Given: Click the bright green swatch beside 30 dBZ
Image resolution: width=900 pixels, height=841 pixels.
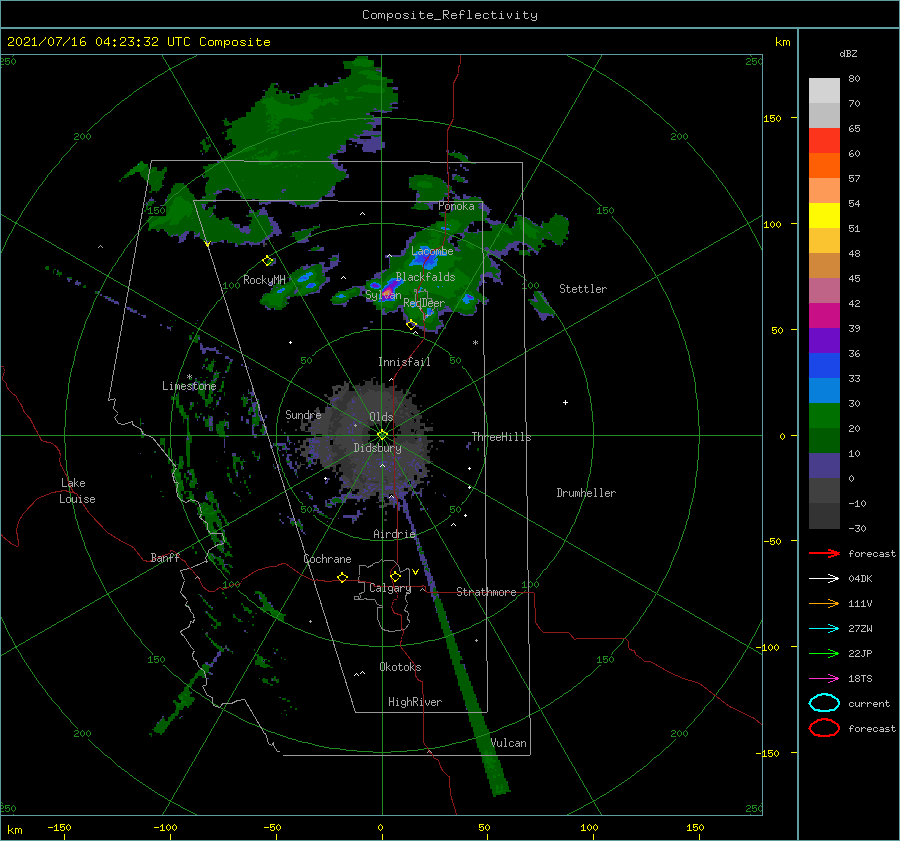Looking at the screenshot, I should point(824,415).
